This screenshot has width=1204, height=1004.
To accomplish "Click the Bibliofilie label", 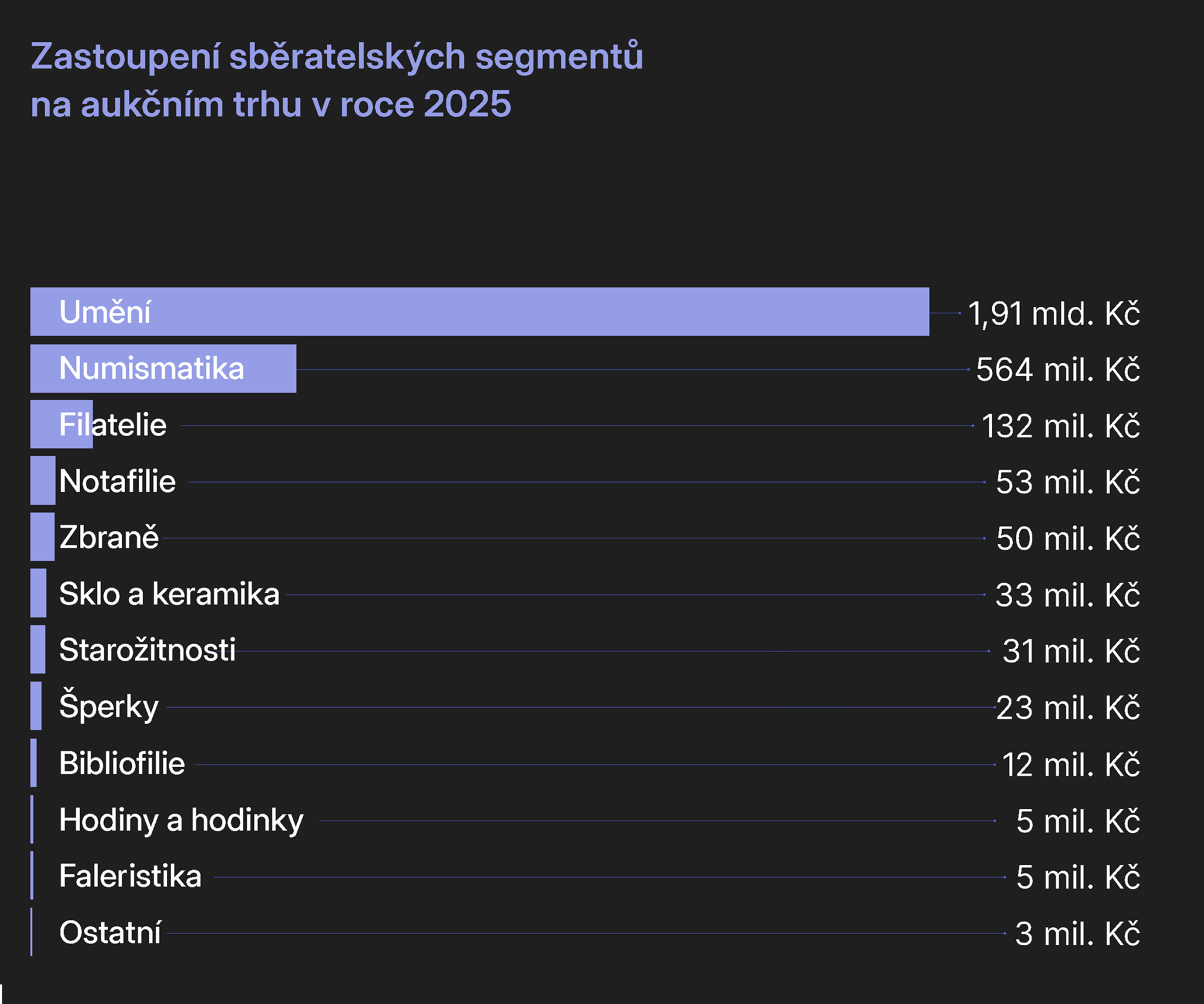I will 122,764.
